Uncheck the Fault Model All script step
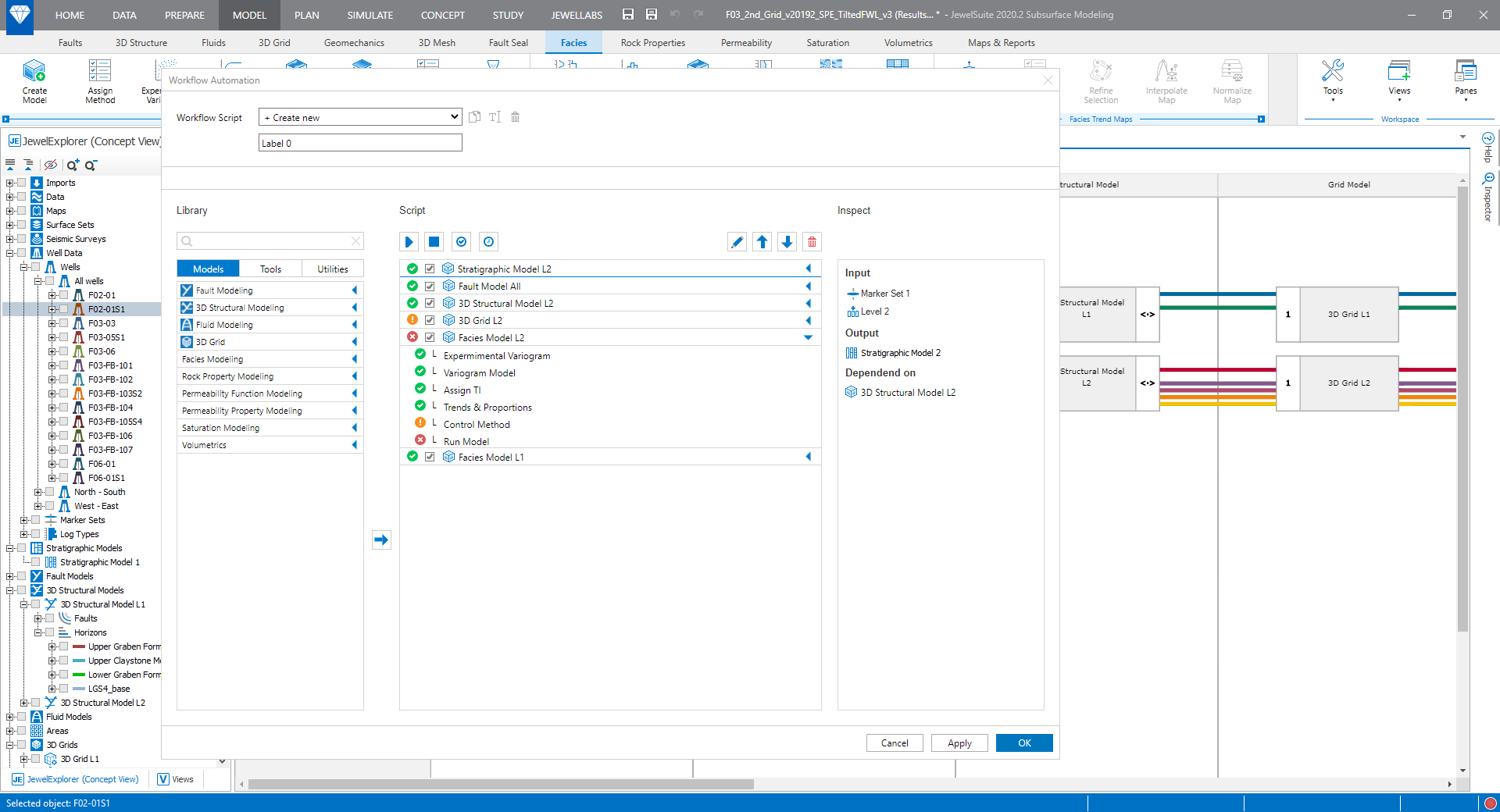This screenshot has width=1500, height=812. pyautogui.click(x=430, y=286)
